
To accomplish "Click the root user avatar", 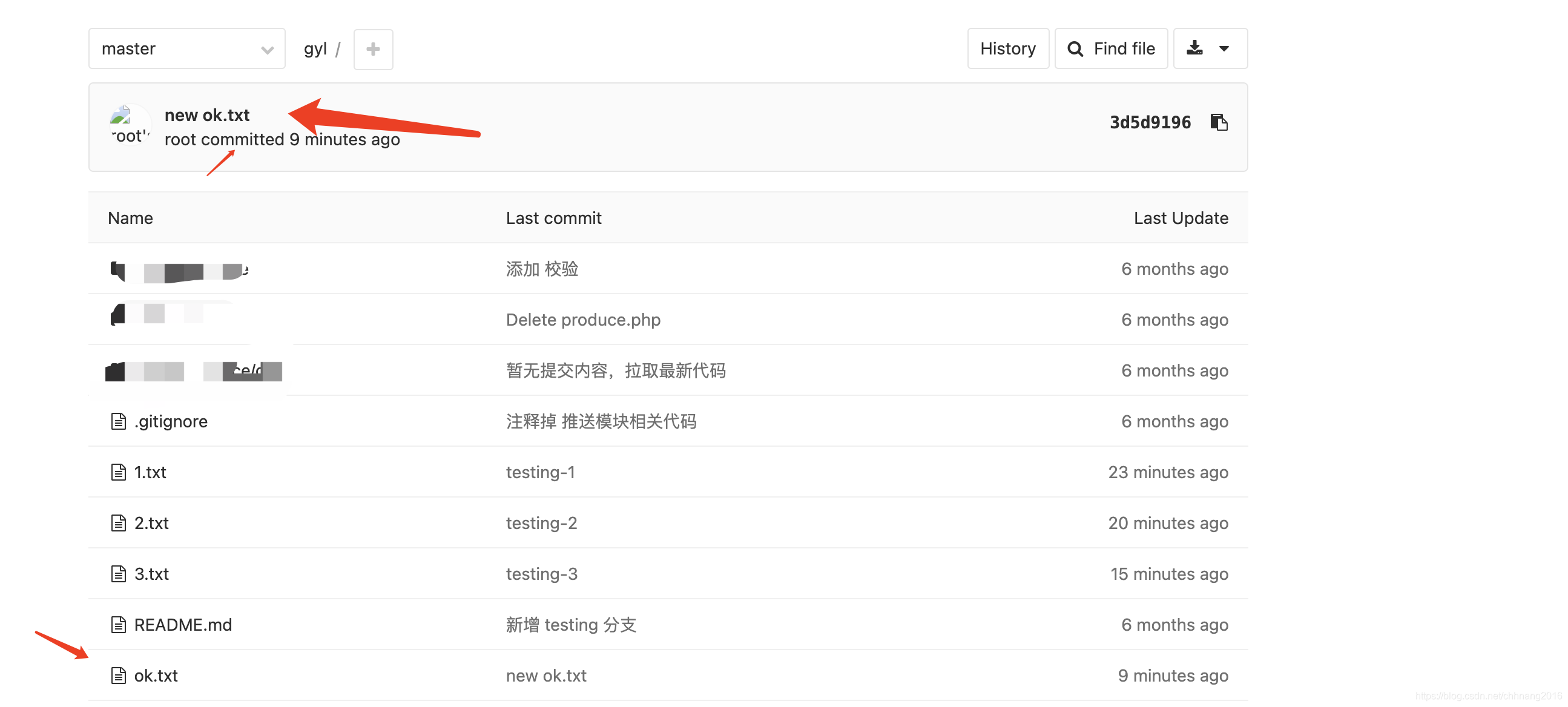I will pyautogui.click(x=130, y=125).
